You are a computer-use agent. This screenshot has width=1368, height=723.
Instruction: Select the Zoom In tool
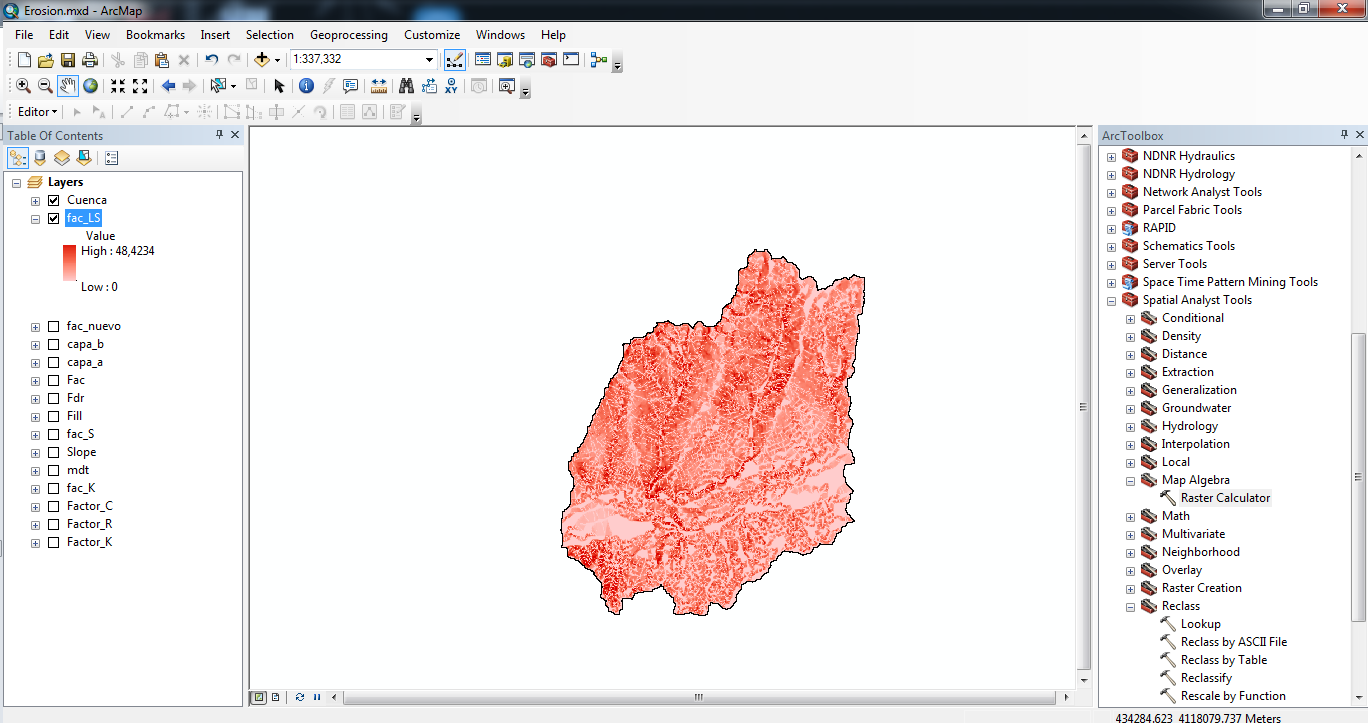click(x=23, y=86)
